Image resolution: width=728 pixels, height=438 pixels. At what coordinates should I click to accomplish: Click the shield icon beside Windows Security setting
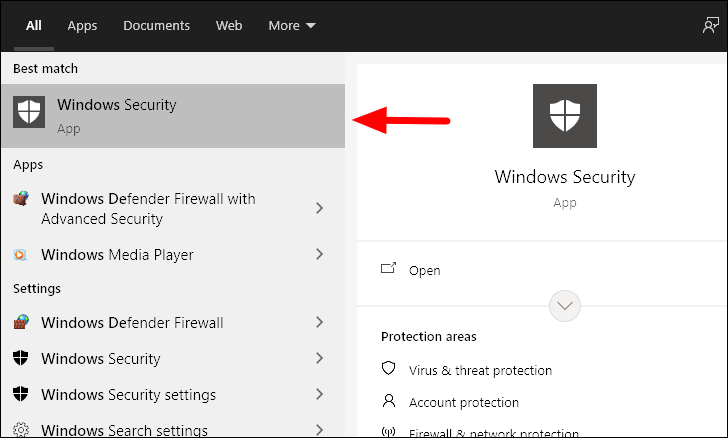coord(20,358)
